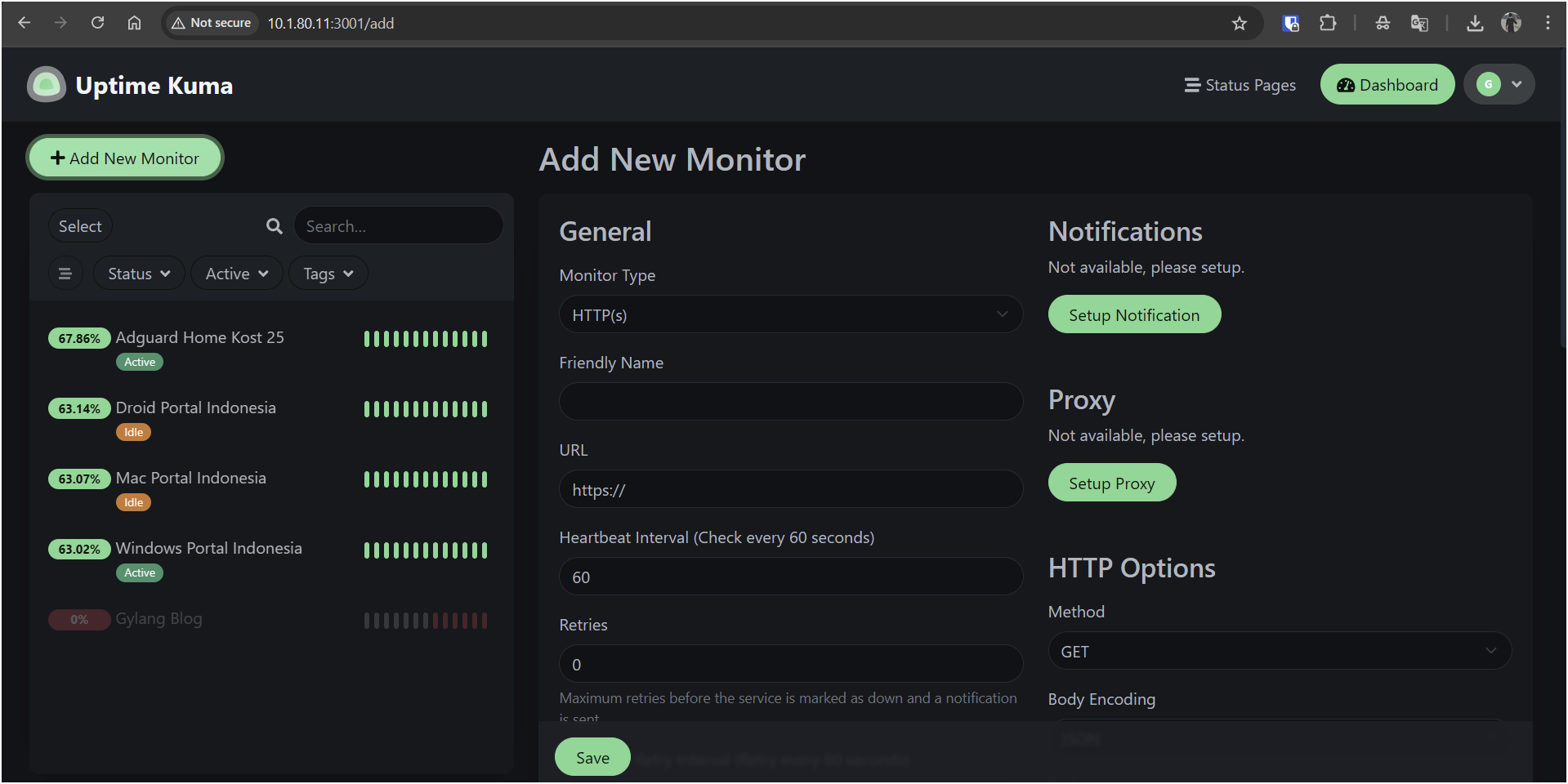Open the browser home page
This screenshot has height=784, width=1568.
pyautogui.click(x=134, y=23)
